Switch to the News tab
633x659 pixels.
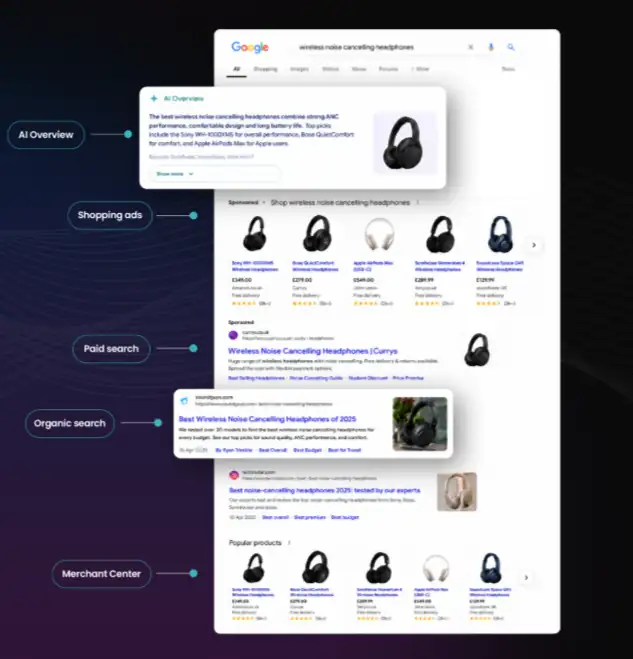point(359,69)
